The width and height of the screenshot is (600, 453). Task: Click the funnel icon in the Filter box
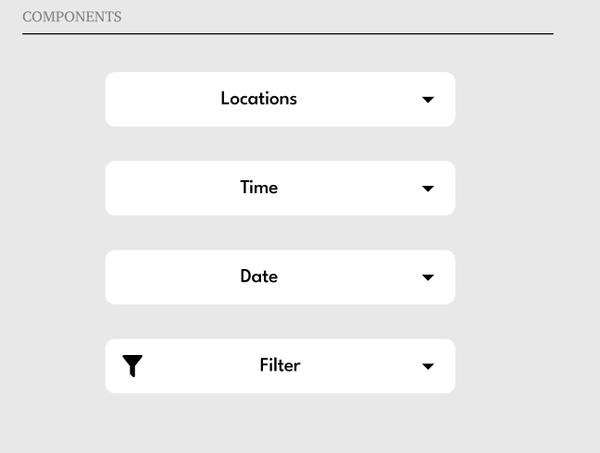133,366
